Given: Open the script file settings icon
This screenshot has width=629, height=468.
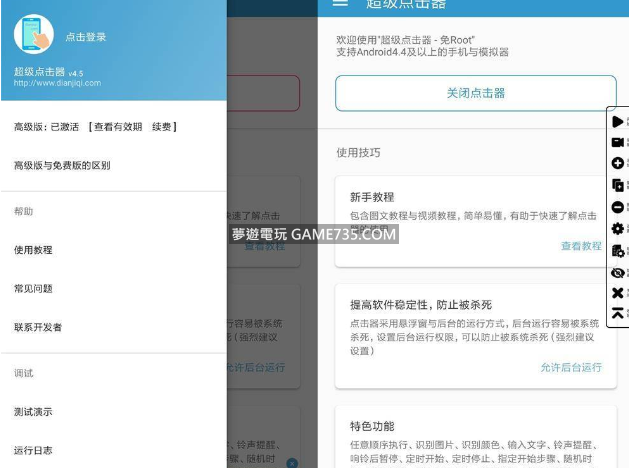Looking at the screenshot, I should point(618,251).
